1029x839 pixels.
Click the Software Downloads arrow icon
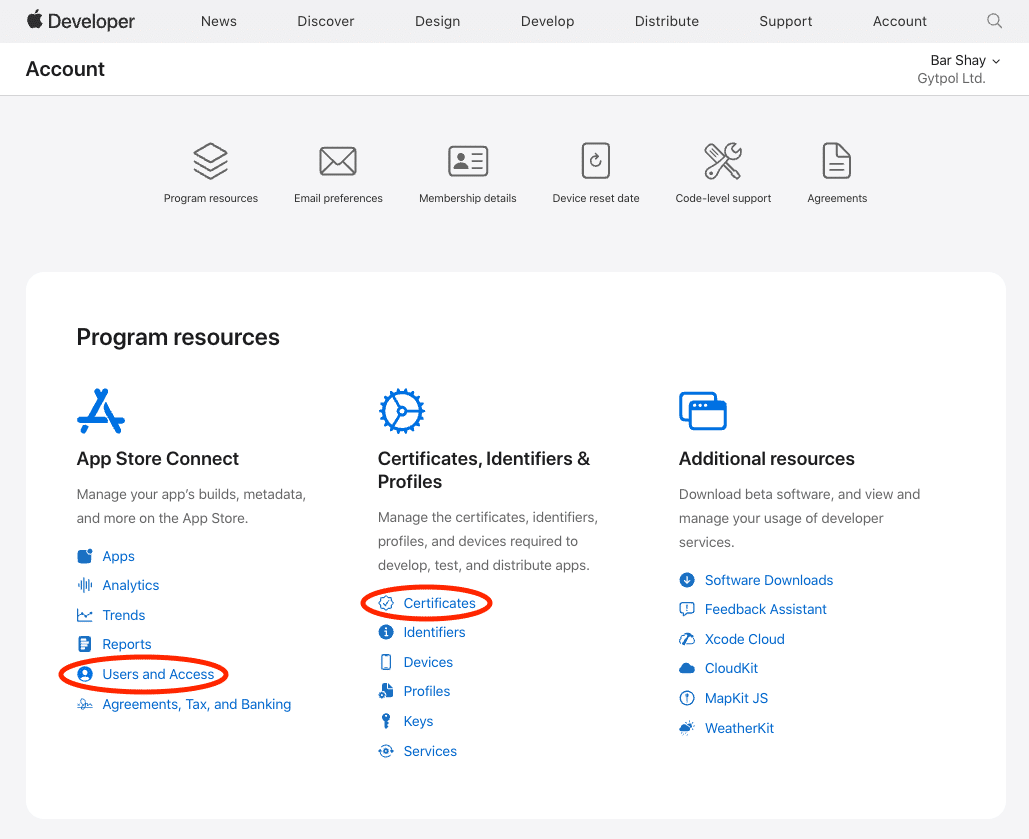687,580
